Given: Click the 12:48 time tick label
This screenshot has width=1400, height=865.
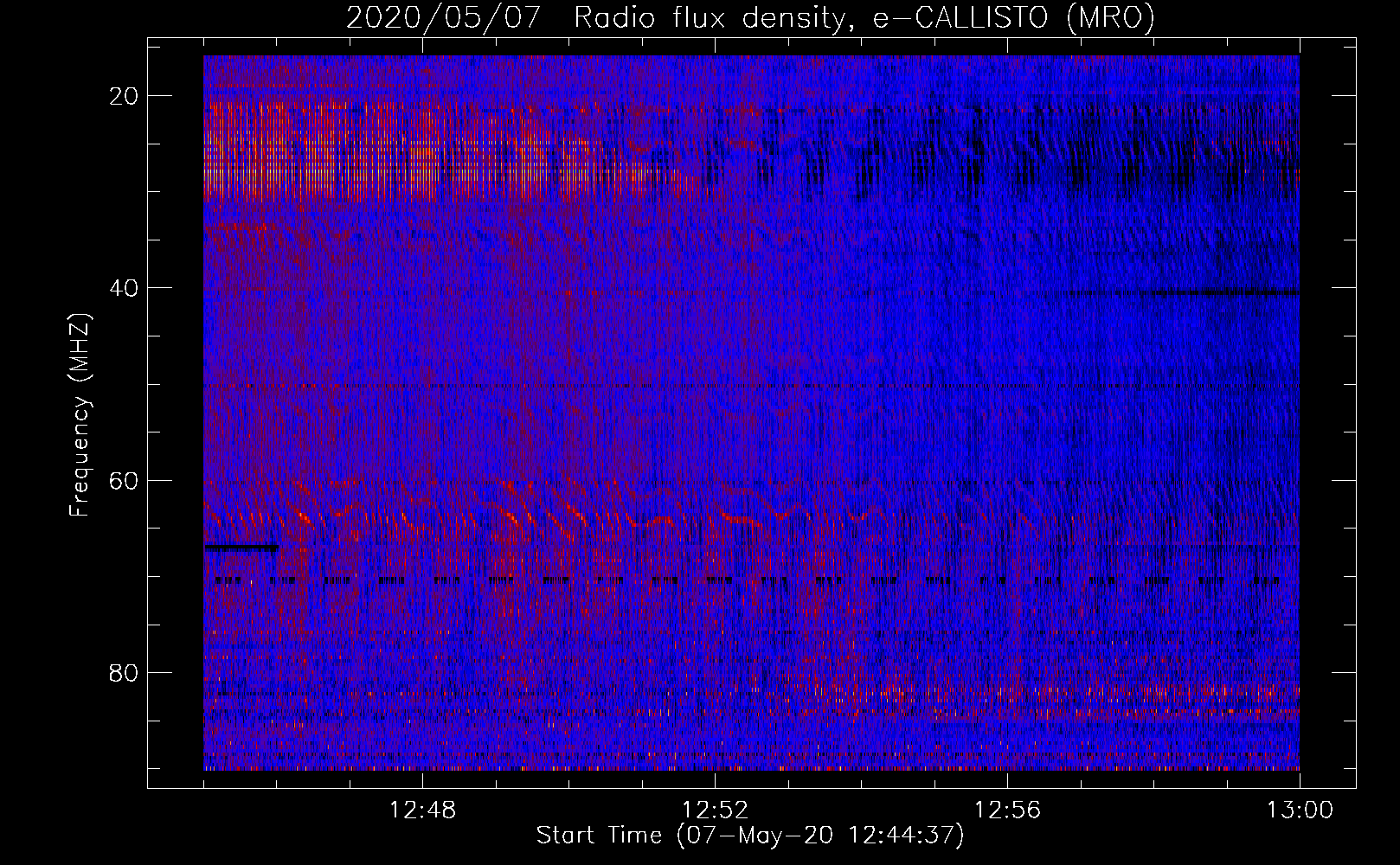Looking at the screenshot, I should click(x=423, y=811).
